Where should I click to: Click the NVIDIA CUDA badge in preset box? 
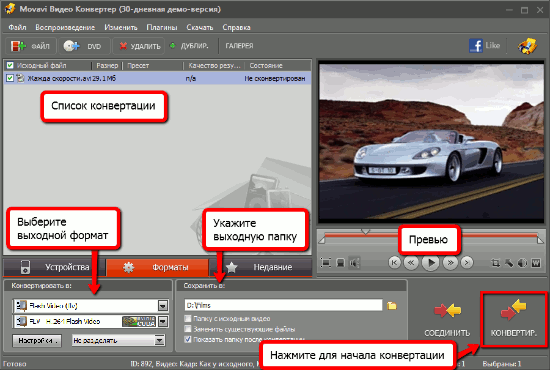coord(139,321)
